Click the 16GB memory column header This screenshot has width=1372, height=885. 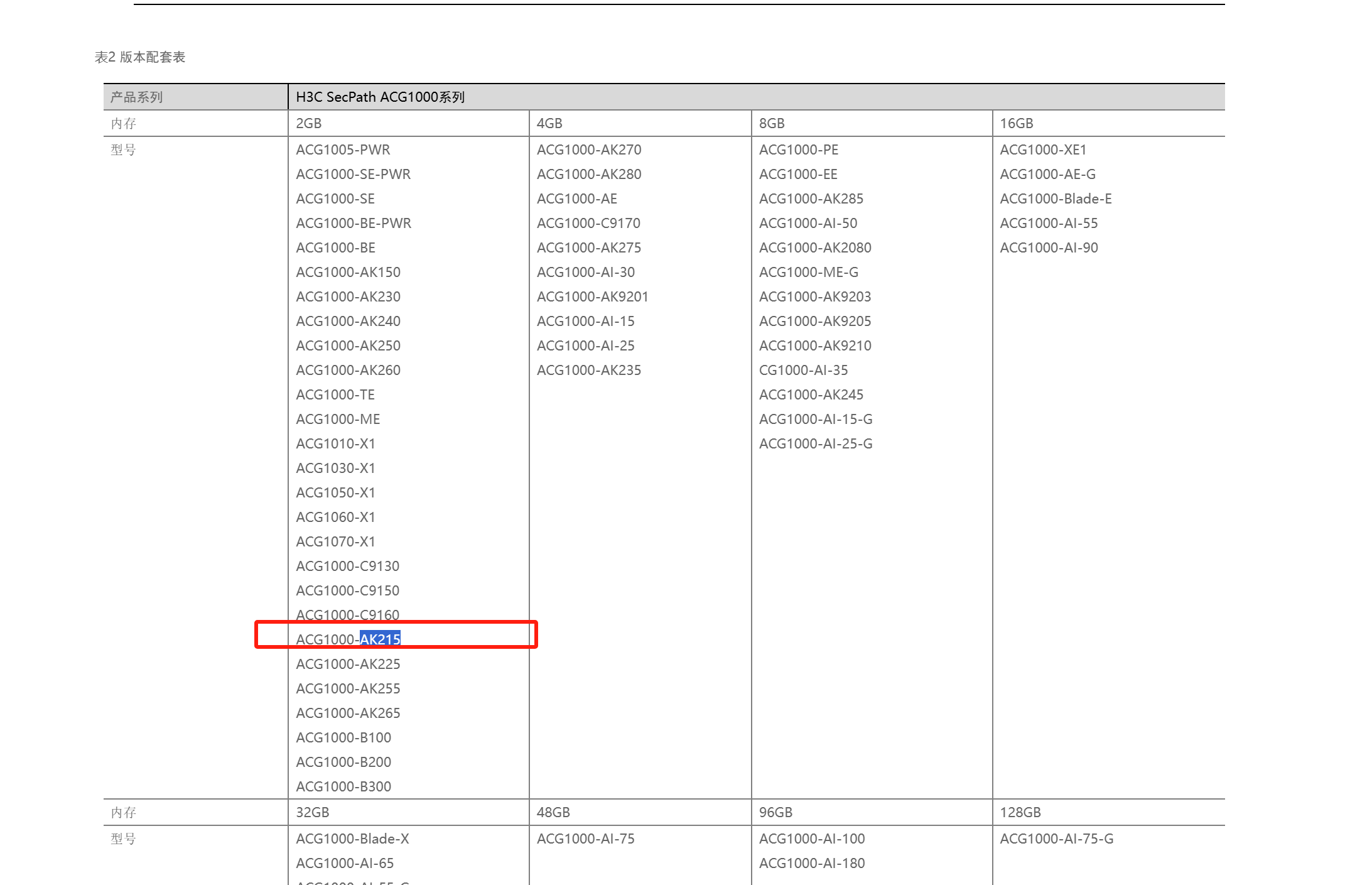1016,123
